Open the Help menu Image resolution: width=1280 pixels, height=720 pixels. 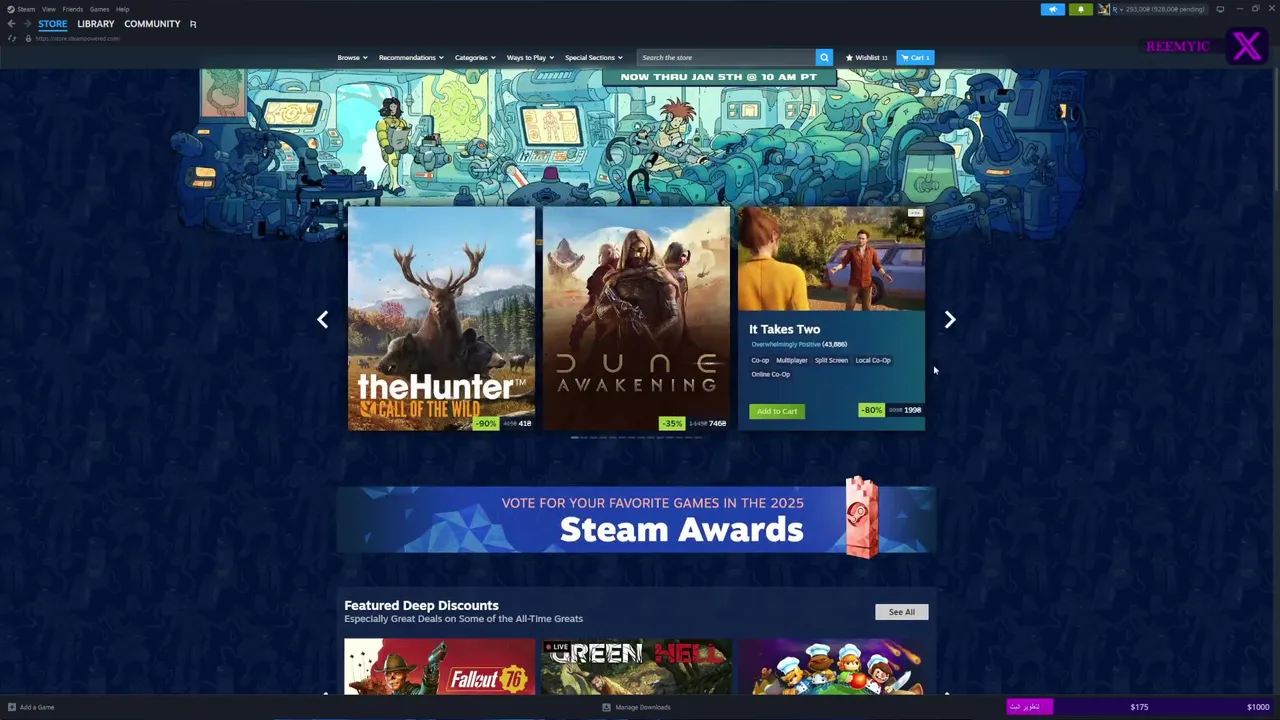(122, 9)
